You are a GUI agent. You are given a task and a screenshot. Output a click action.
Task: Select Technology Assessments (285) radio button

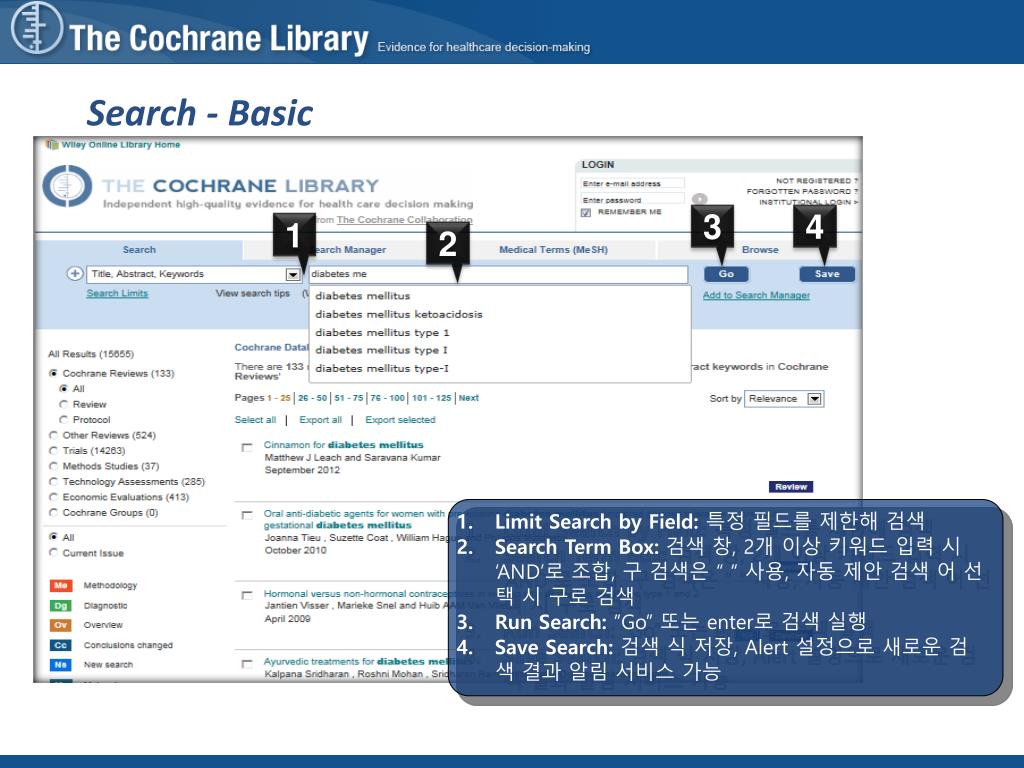54,481
